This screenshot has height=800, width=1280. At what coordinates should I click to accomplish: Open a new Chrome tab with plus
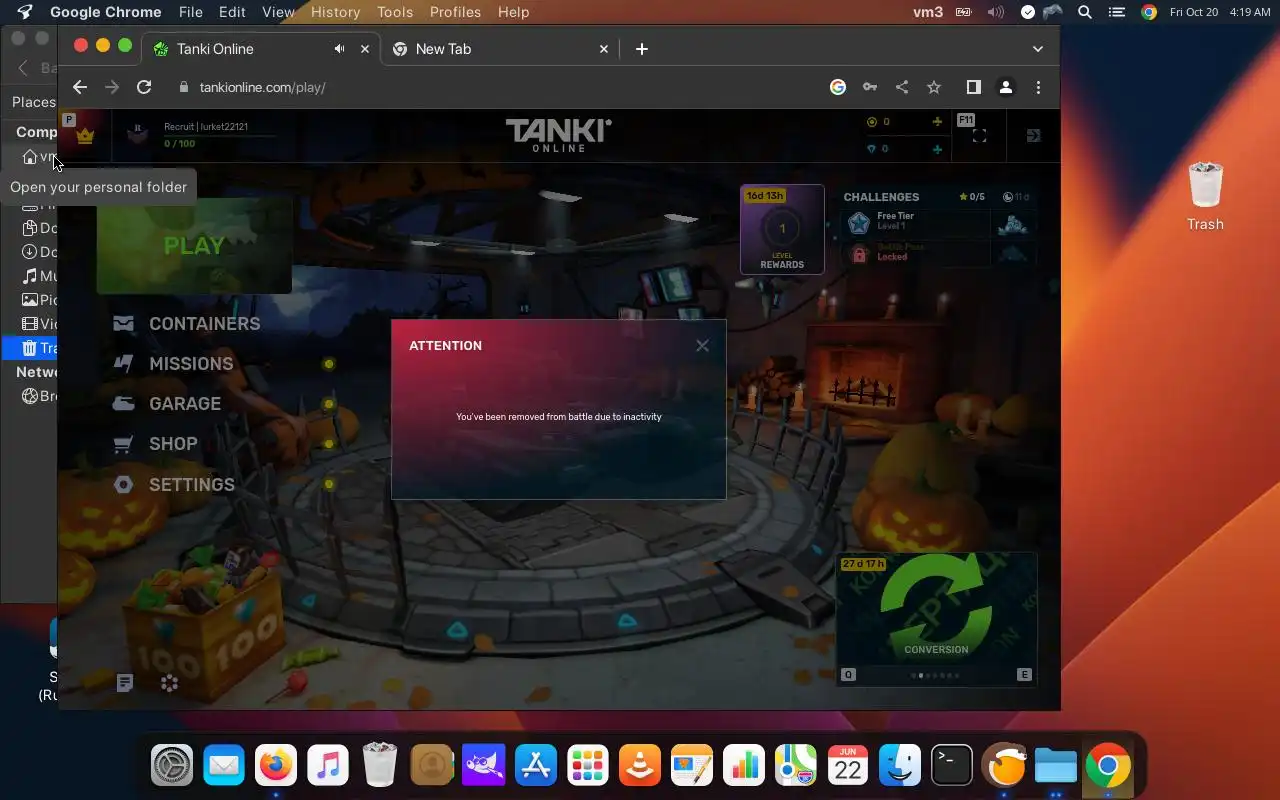(x=641, y=49)
